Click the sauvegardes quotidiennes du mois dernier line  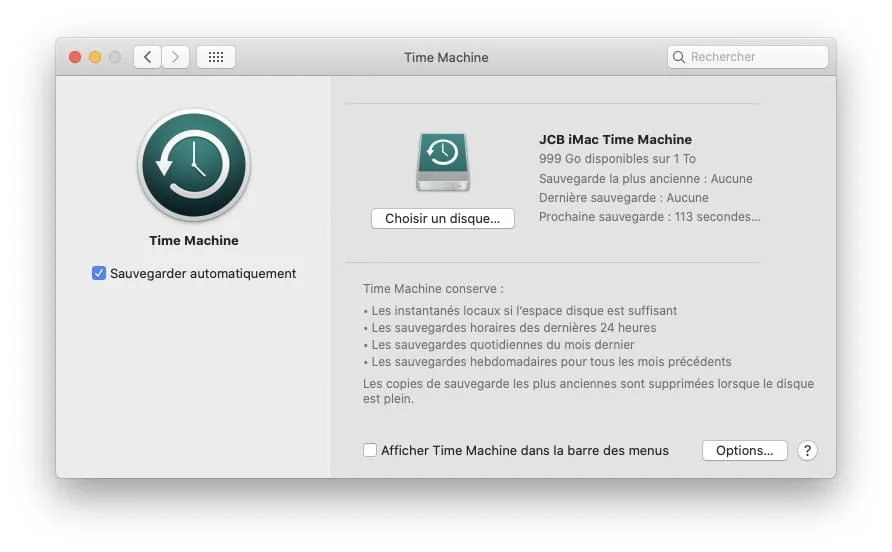(498, 345)
